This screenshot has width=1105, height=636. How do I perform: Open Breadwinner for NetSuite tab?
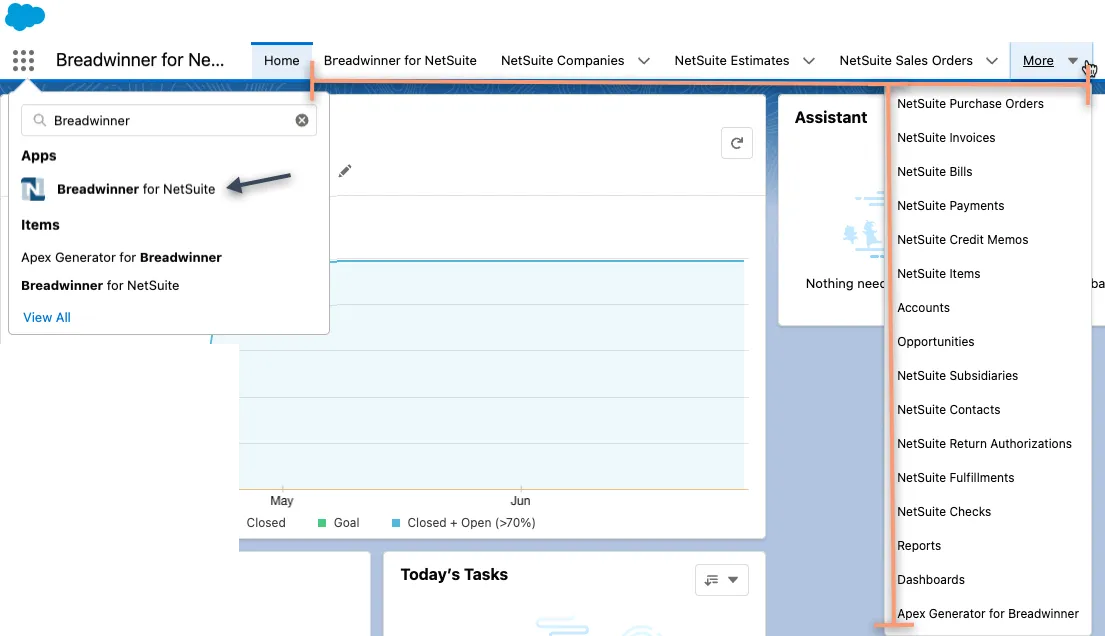pos(400,61)
